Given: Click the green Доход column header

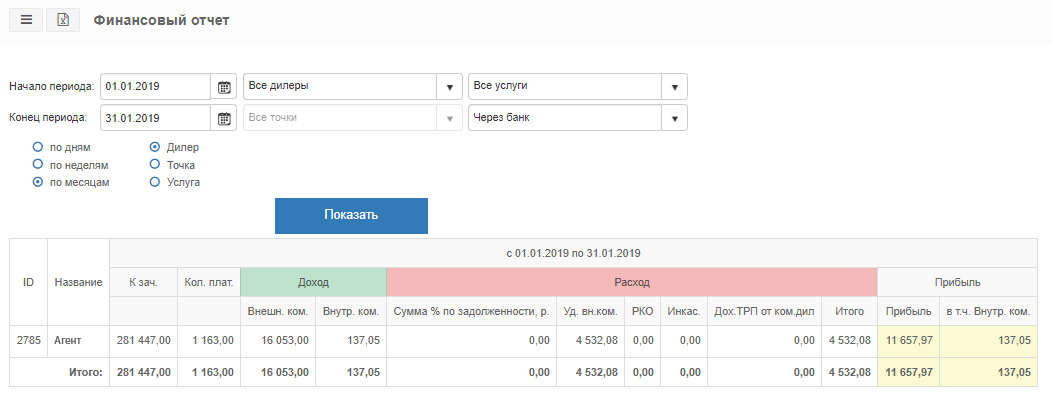Looking at the screenshot, I should [313, 282].
